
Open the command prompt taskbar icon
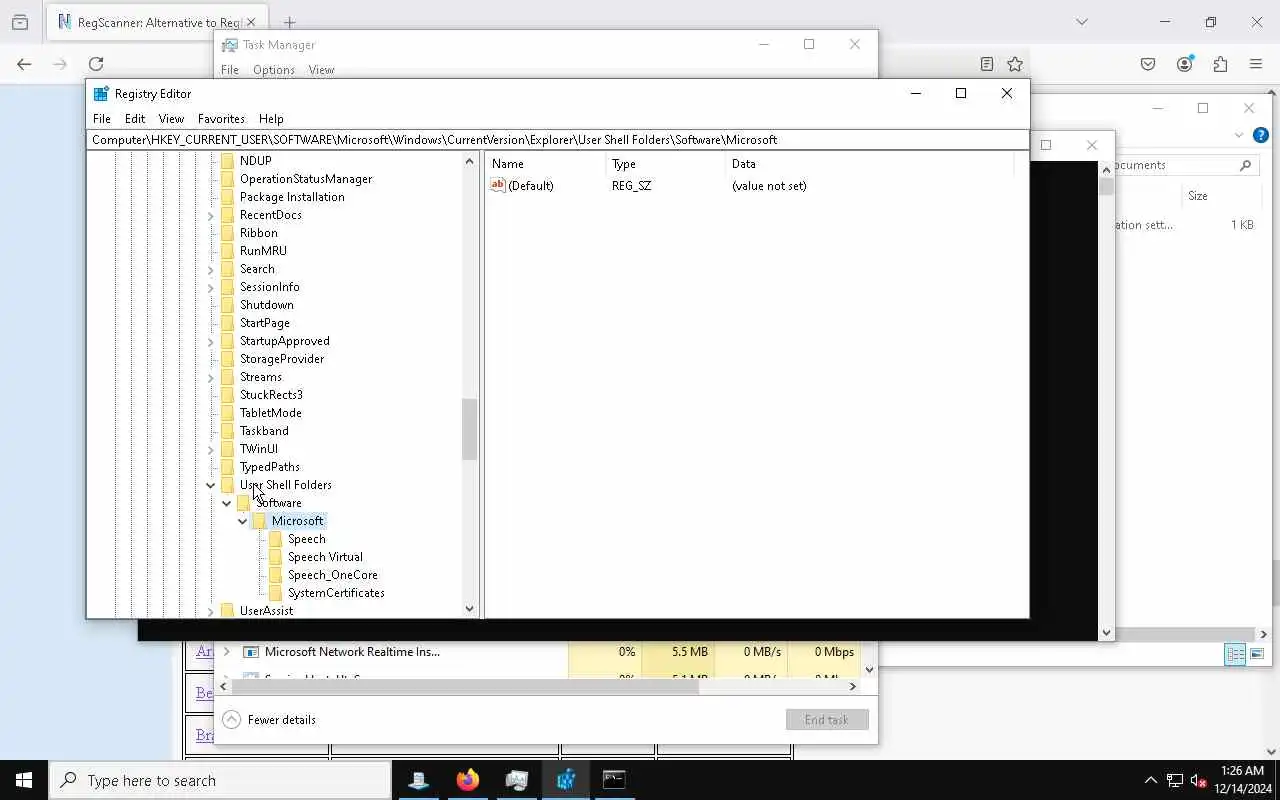(614, 780)
